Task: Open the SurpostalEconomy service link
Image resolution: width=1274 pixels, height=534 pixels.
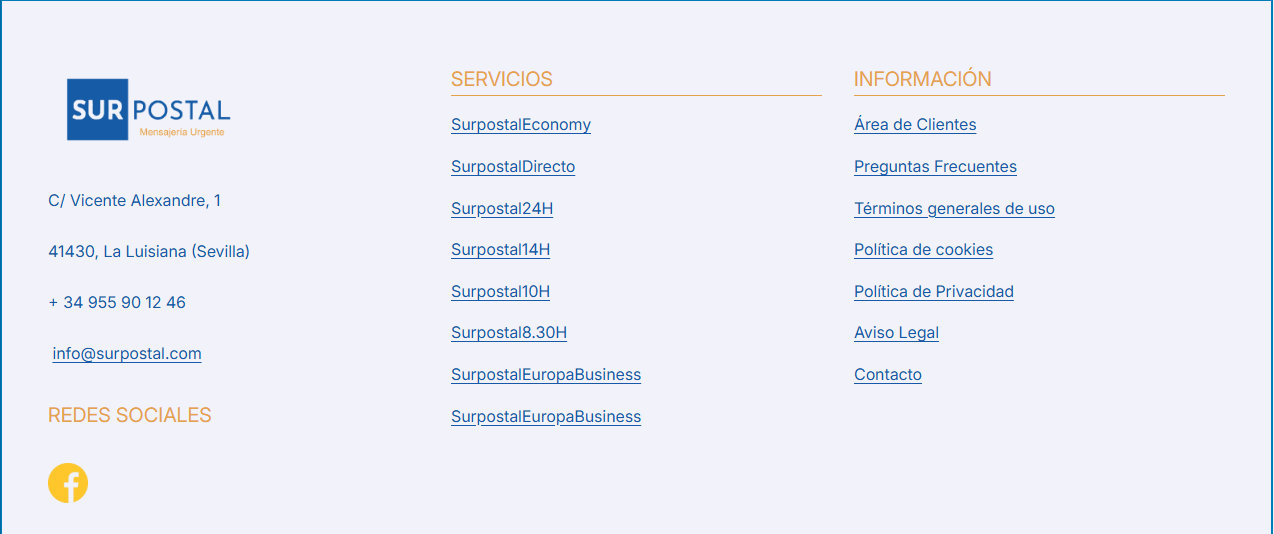Action: coord(521,125)
